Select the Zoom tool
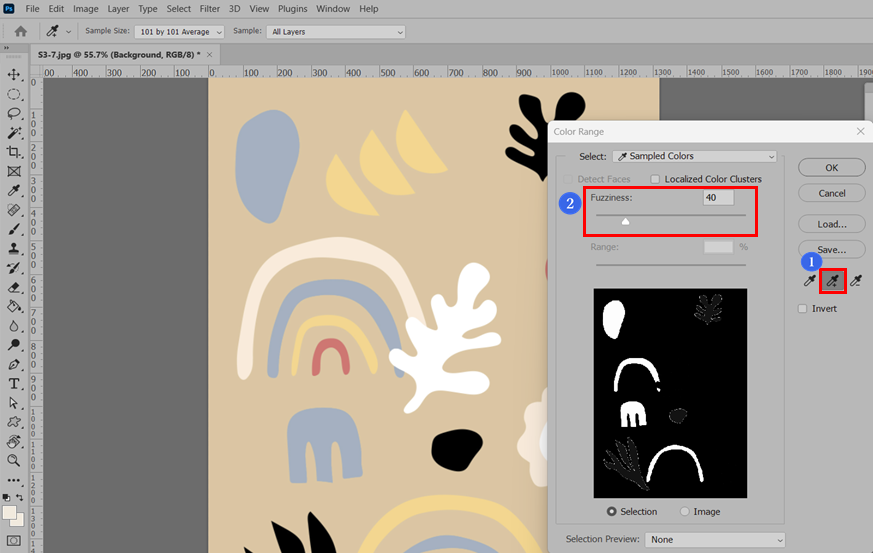The height and width of the screenshot is (553, 873). [14, 461]
